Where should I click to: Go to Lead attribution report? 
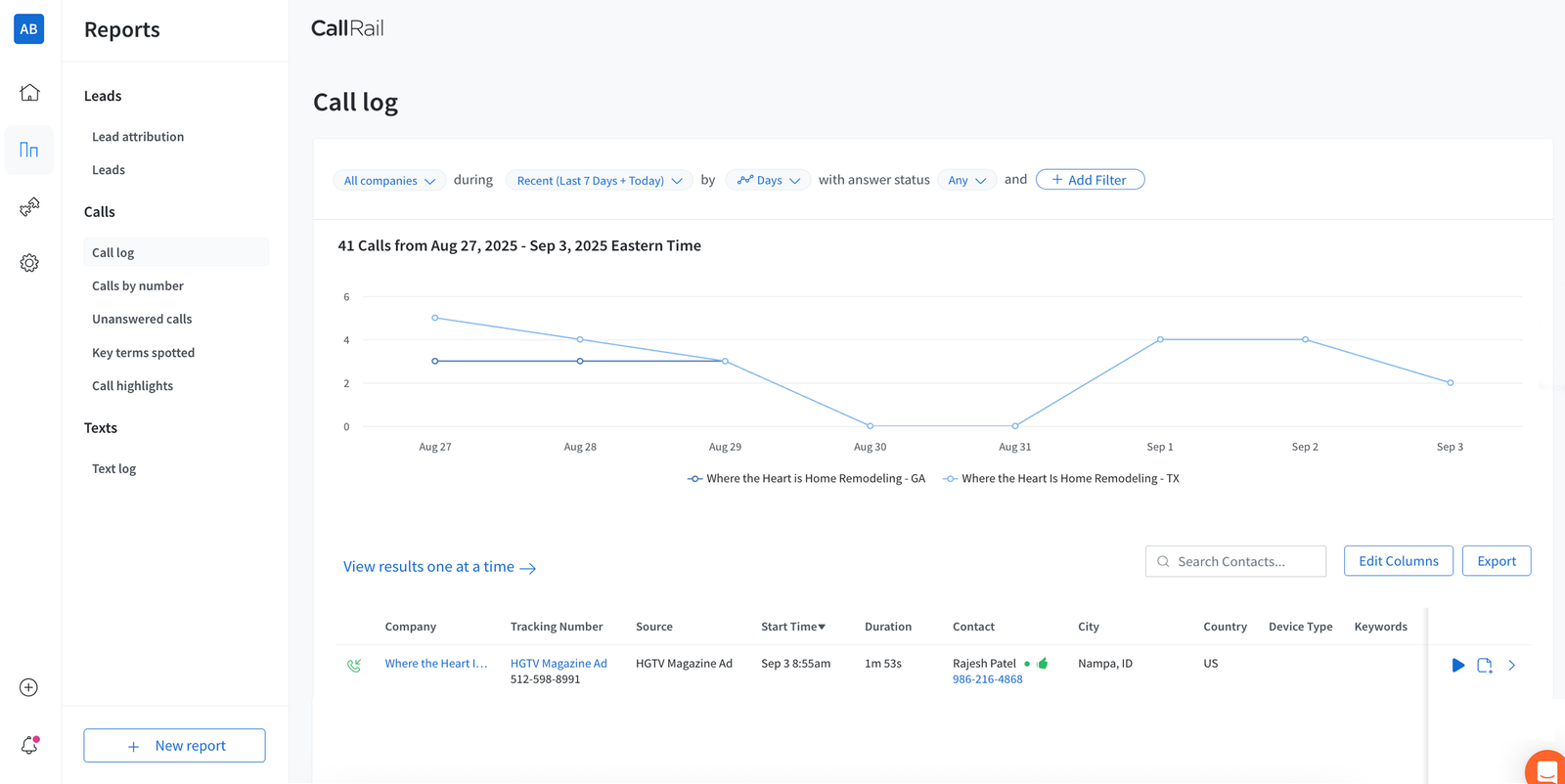click(x=138, y=137)
